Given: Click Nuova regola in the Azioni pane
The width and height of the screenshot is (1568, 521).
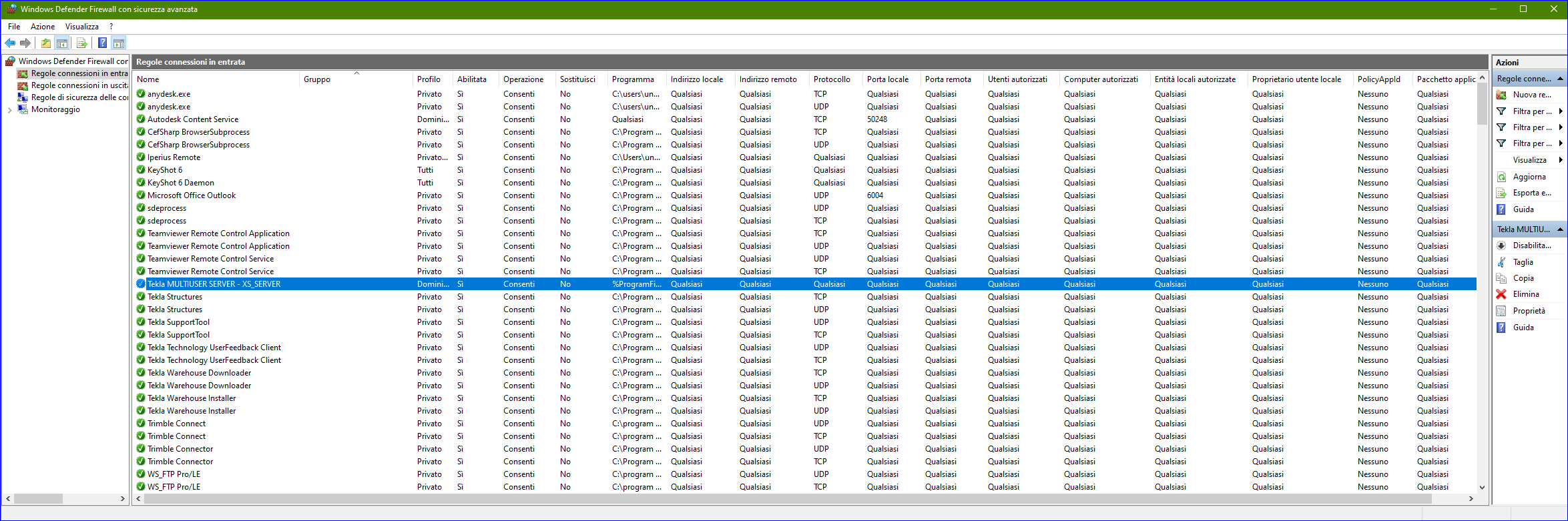Looking at the screenshot, I should 1531,95.
